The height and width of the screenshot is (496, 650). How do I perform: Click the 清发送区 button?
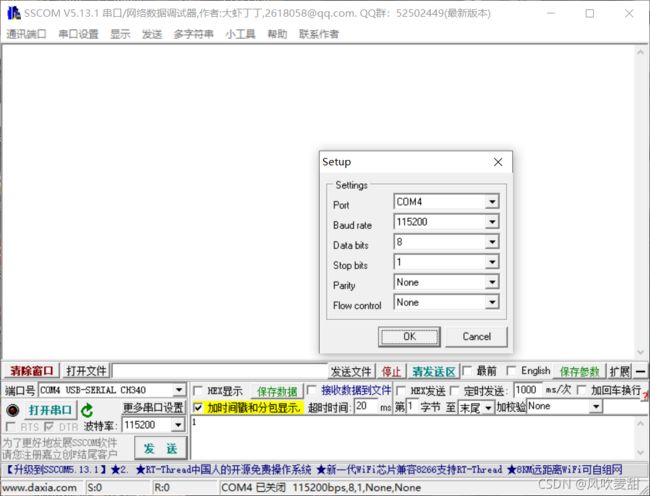click(434, 372)
